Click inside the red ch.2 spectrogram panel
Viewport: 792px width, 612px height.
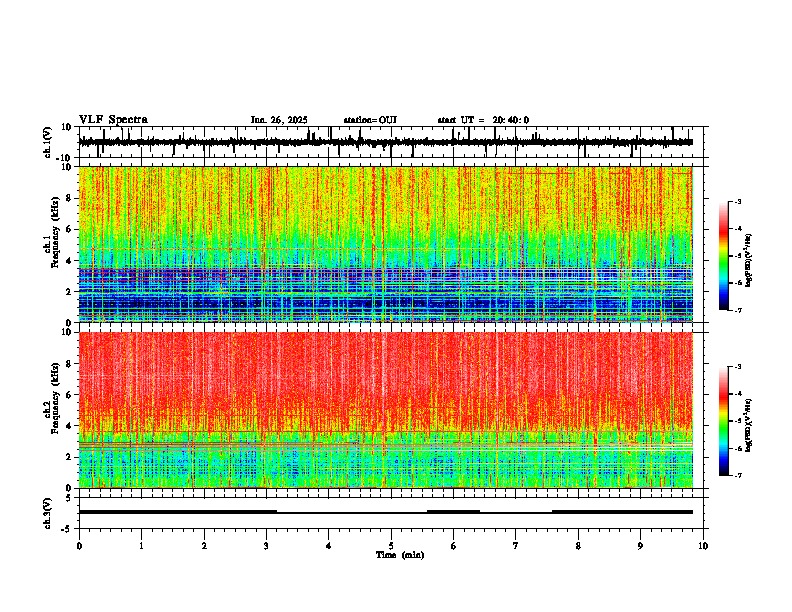click(386, 410)
